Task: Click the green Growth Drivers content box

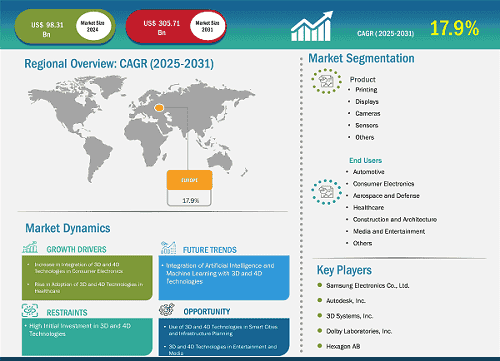Action: (x=87, y=278)
